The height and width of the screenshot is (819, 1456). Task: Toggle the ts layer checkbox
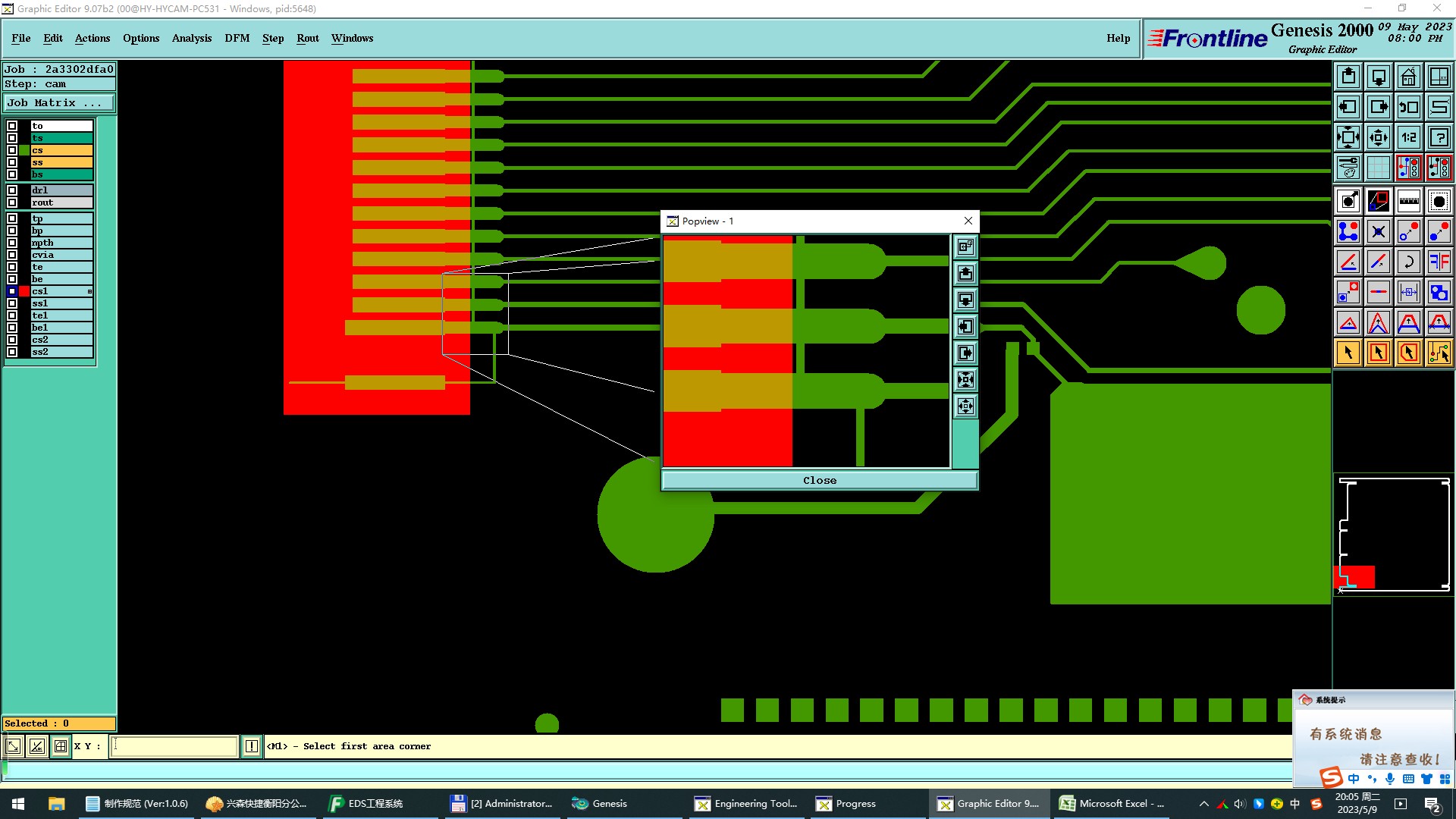[x=12, y=138]
